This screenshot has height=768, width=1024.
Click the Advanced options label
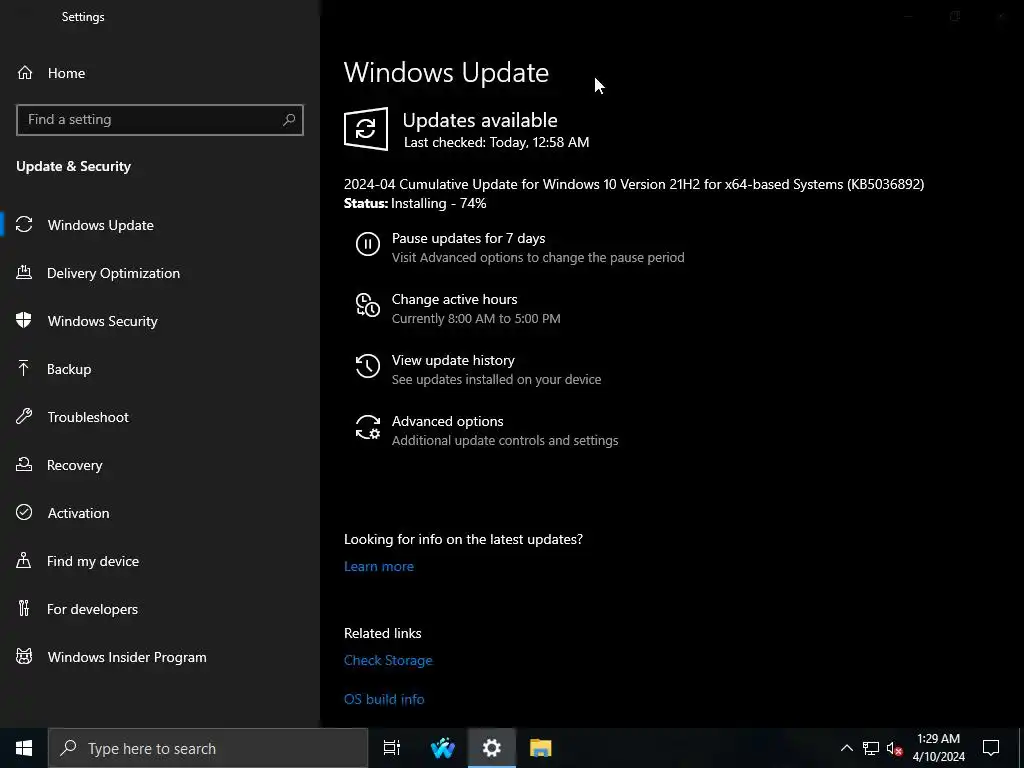pyautogui.click(x=447, y=421)
